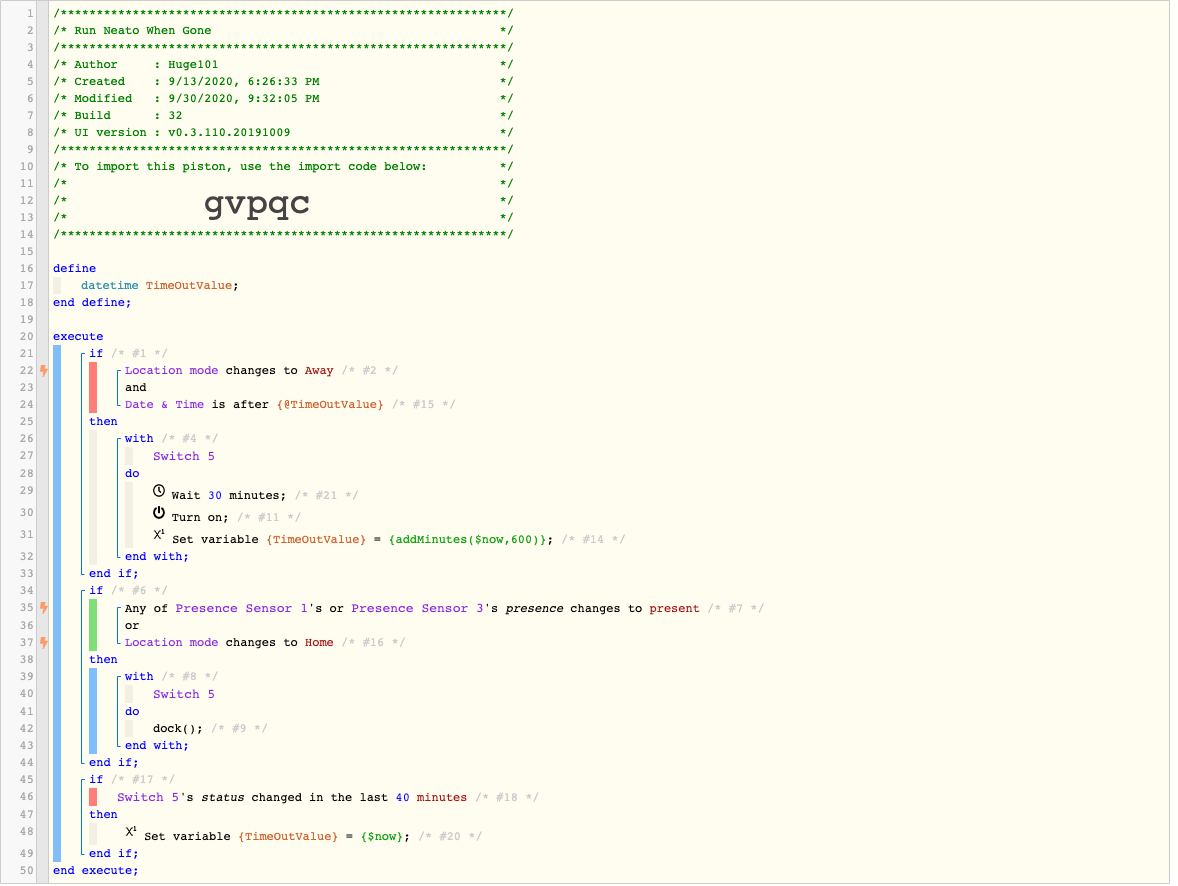Click the 'Away' mode value
The width and height of the screenshot is (1178, 886).
(319, 370)
